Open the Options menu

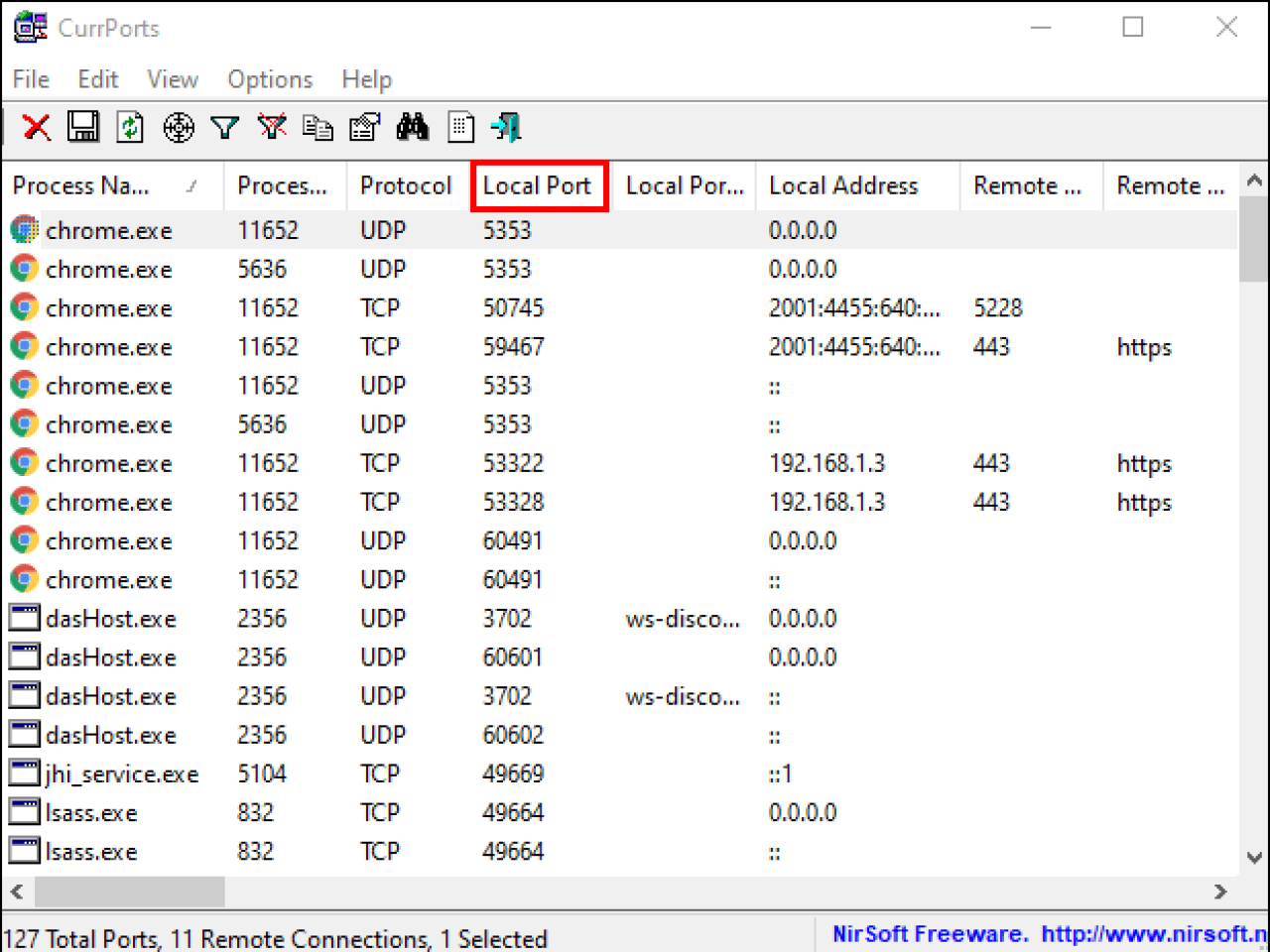[270, 79]
